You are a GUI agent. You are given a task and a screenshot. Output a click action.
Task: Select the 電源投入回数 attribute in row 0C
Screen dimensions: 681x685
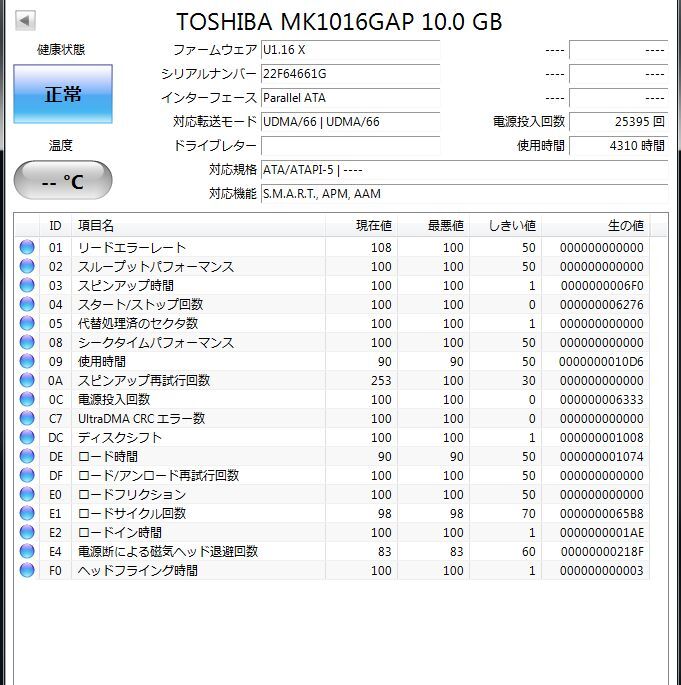tap(114, 400)
